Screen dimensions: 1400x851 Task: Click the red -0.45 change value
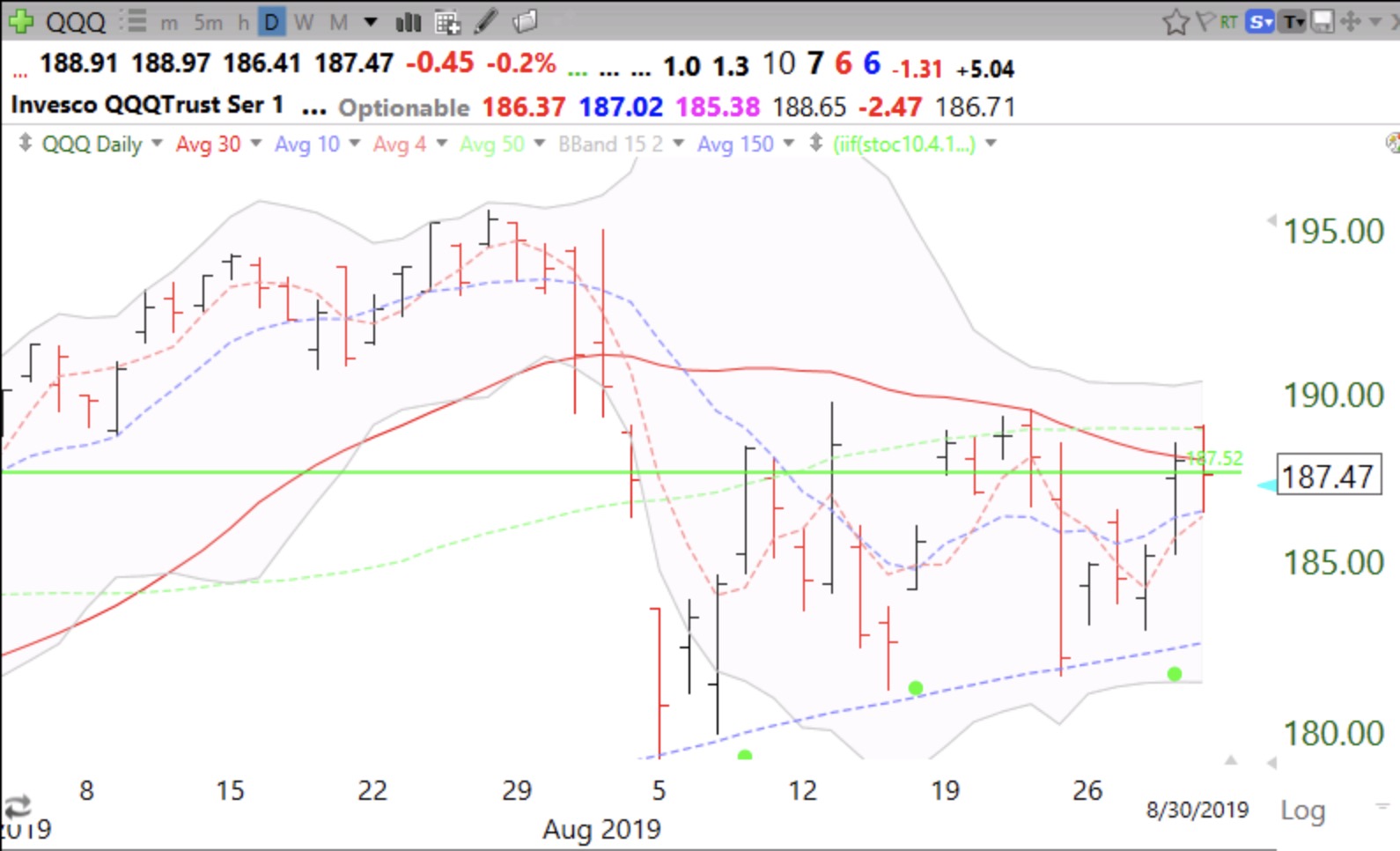click(x=439, y=63)
